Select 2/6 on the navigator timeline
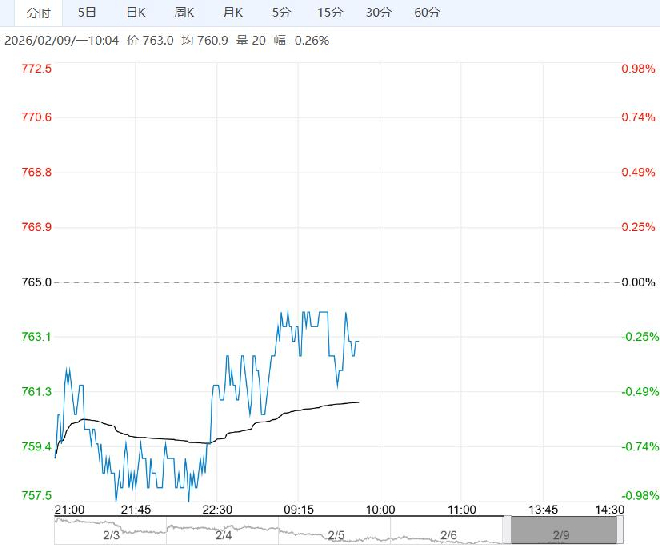This screenshot has width=660, height=546. click(x=448, y=536)
